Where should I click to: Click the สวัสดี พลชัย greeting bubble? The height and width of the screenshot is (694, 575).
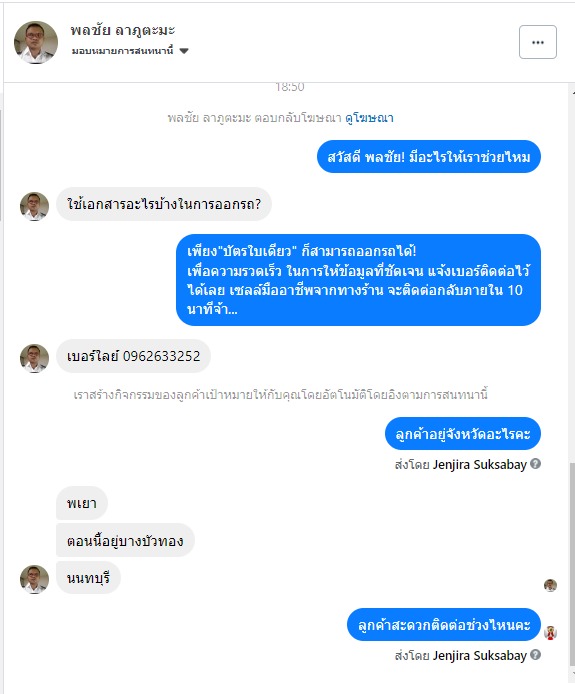428,157
